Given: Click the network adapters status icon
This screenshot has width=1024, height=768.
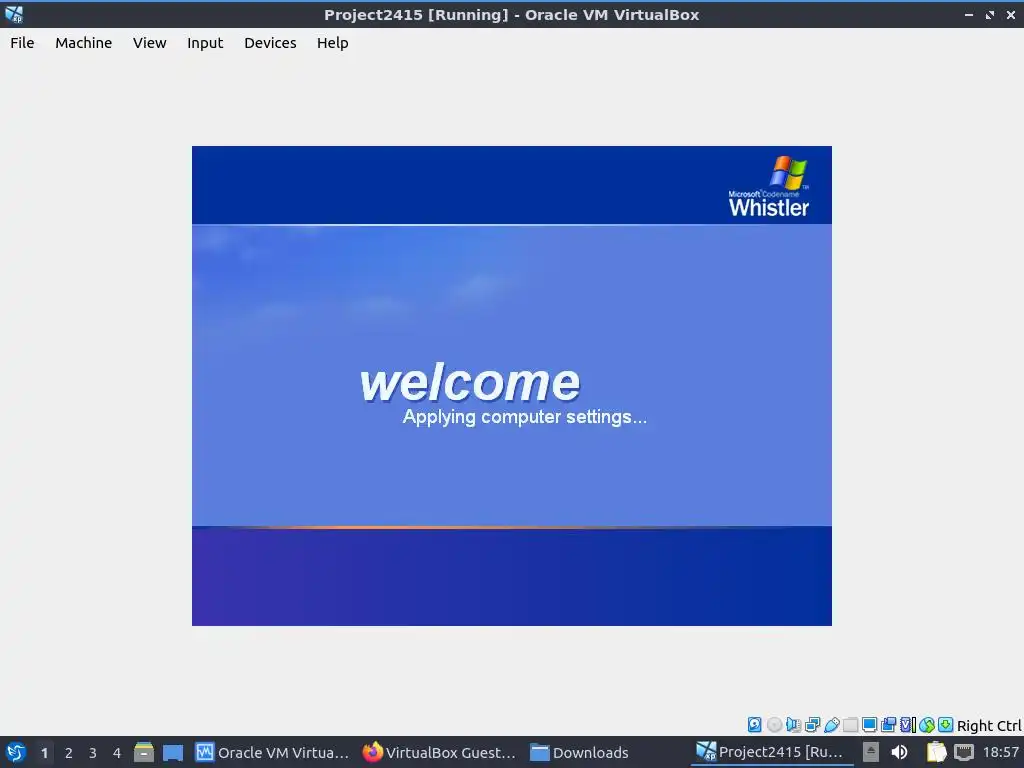Looking at the screenshot, I should pyautogui.click(x=812, y=724).
